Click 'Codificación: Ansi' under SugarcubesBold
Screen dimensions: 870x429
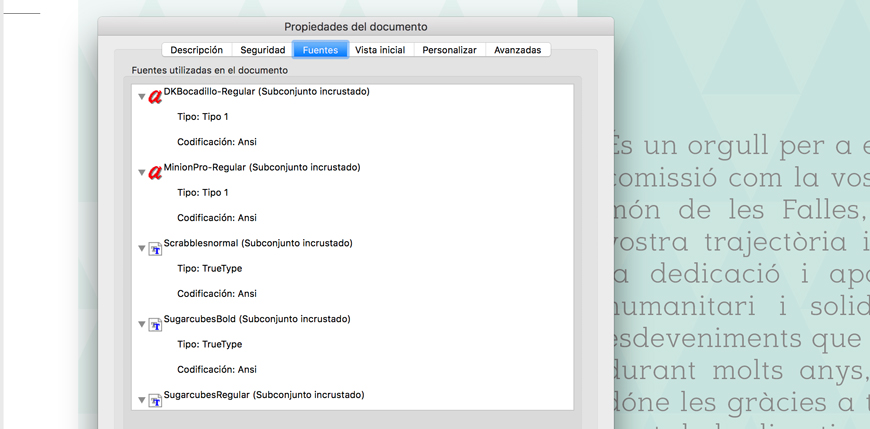[x=217, y=370]
